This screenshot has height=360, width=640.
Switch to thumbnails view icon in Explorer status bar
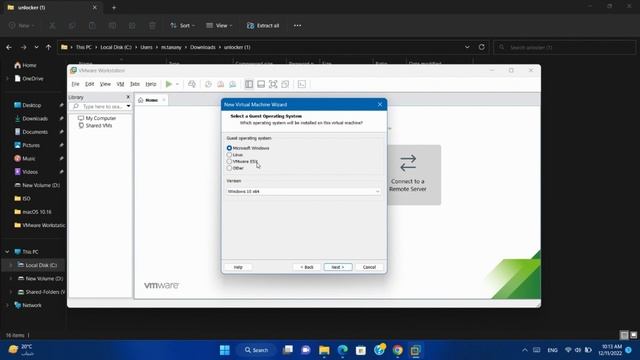pyautogui.click(x=633, y=335)
